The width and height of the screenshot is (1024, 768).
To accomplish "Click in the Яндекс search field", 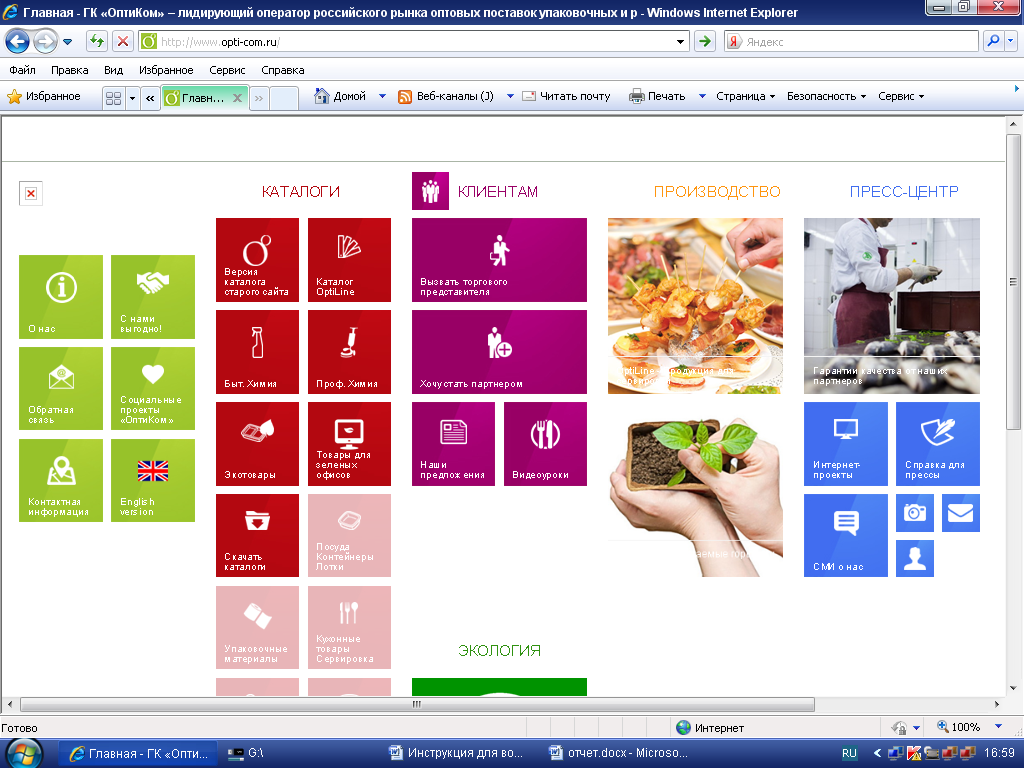I will tap(859, 42).
